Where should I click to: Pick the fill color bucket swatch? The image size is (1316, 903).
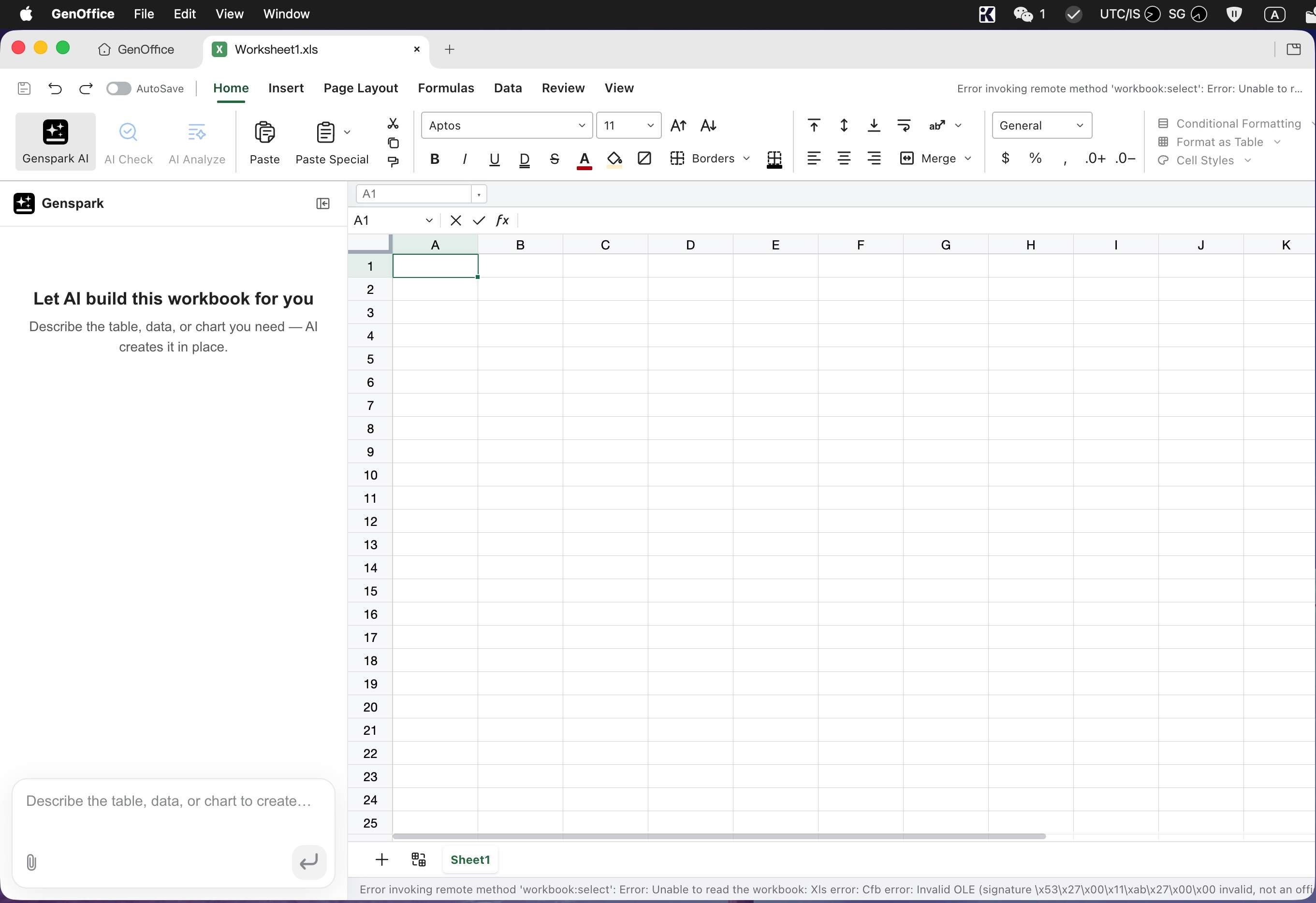click(x=614, y=160)
